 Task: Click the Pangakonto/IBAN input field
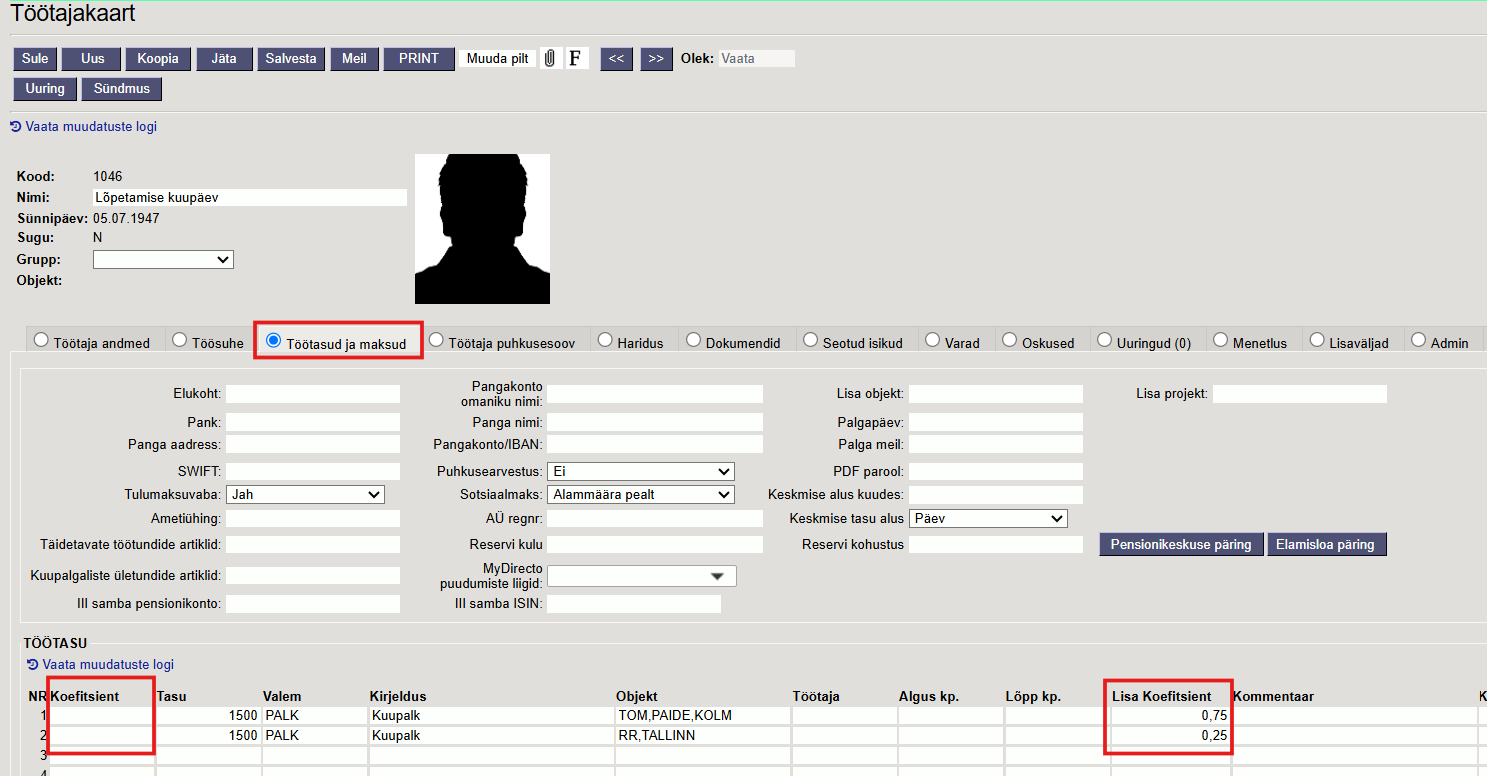pyautogui.click(x=654, y=444)
